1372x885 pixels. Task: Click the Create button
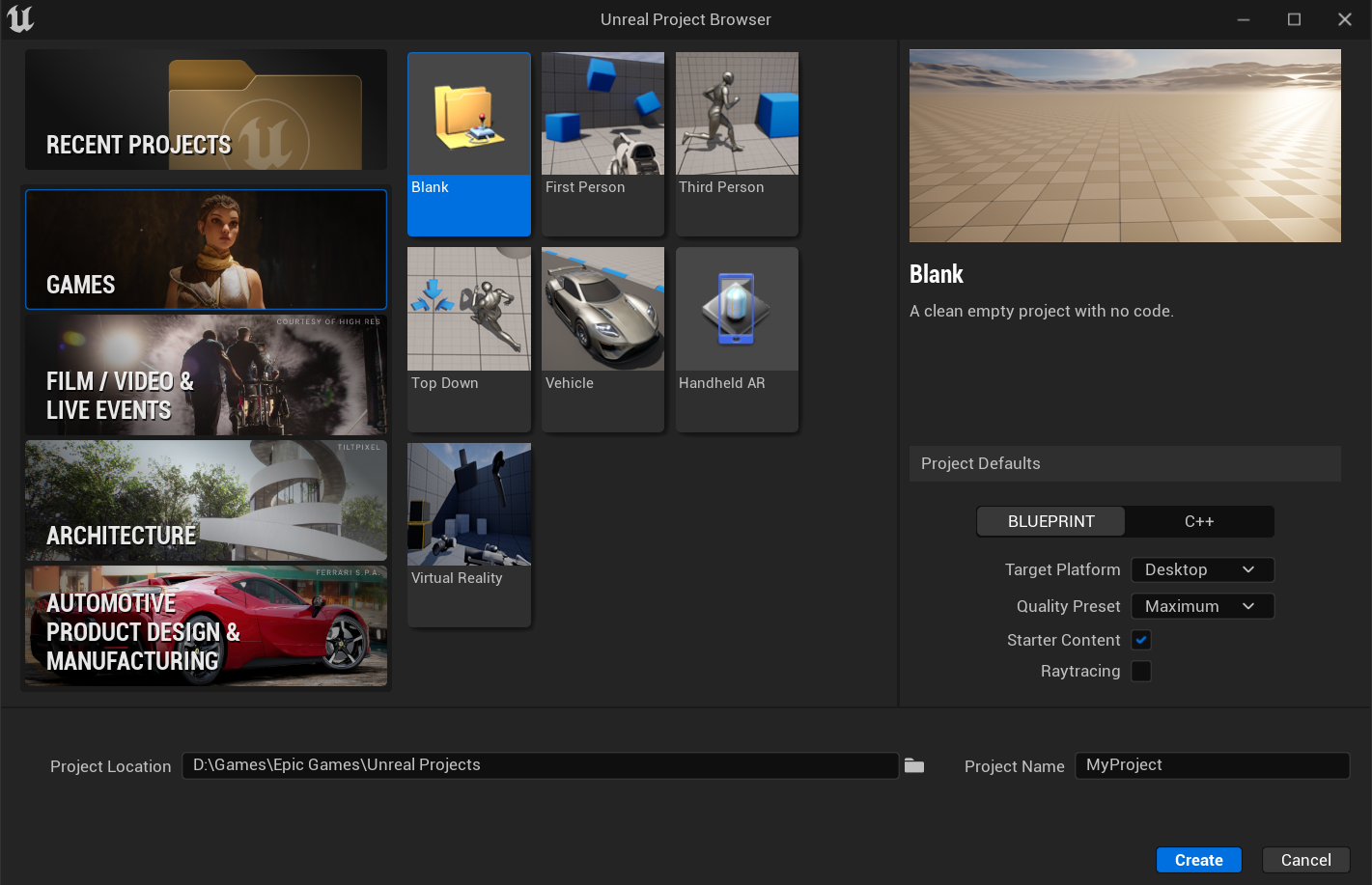coord(1199,860)
